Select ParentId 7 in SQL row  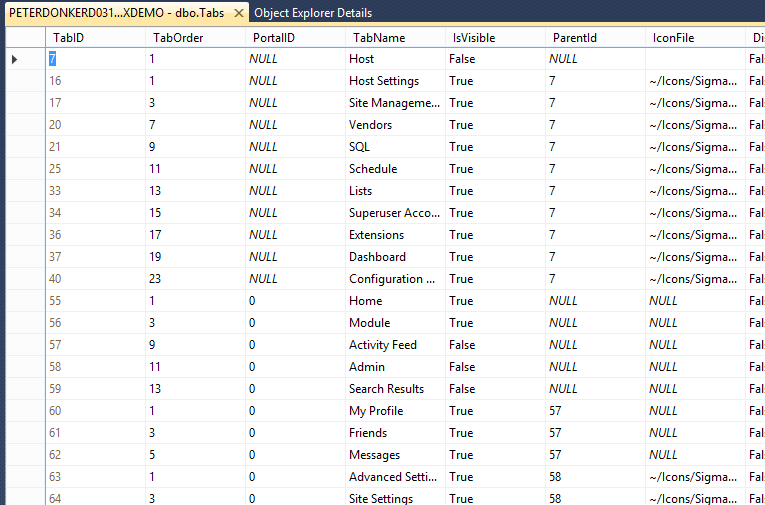[595, 147]
